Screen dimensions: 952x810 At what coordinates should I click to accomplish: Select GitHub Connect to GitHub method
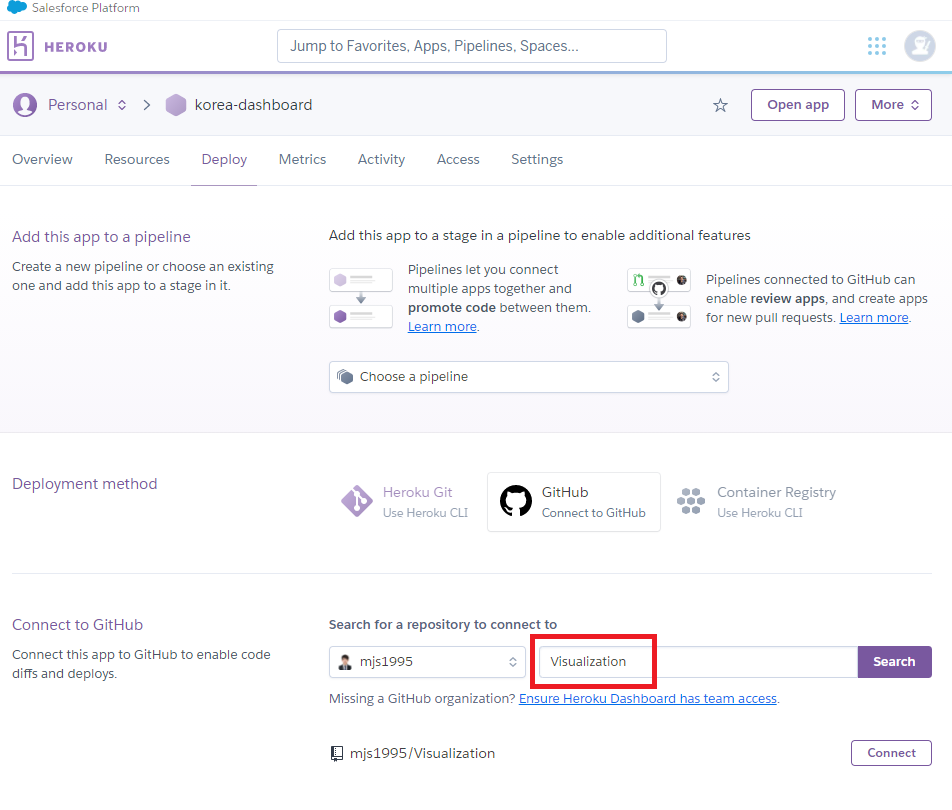coord(574,502)
